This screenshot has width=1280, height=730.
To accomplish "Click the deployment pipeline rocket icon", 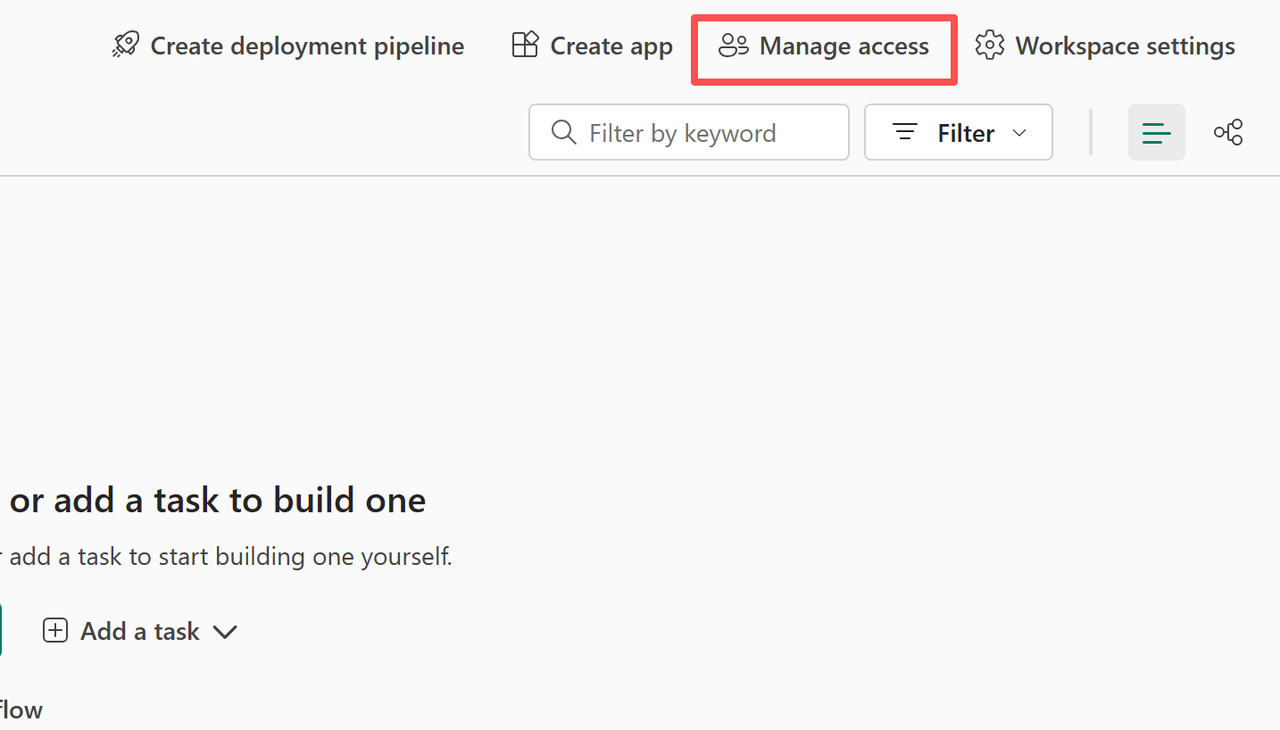I will 125,44.
